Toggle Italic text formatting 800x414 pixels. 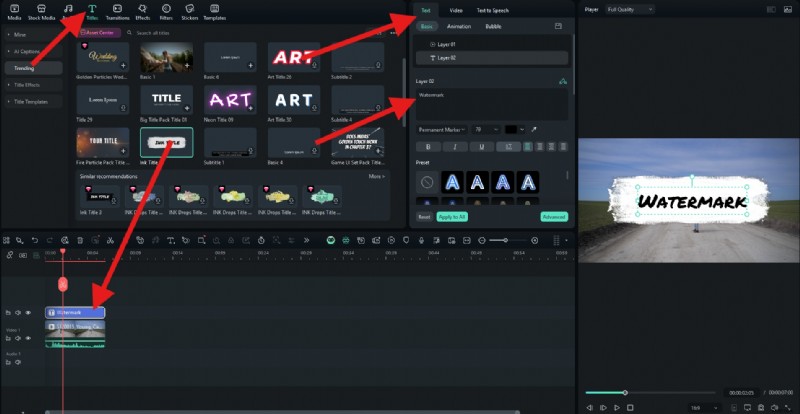click(x=455, y=147)
